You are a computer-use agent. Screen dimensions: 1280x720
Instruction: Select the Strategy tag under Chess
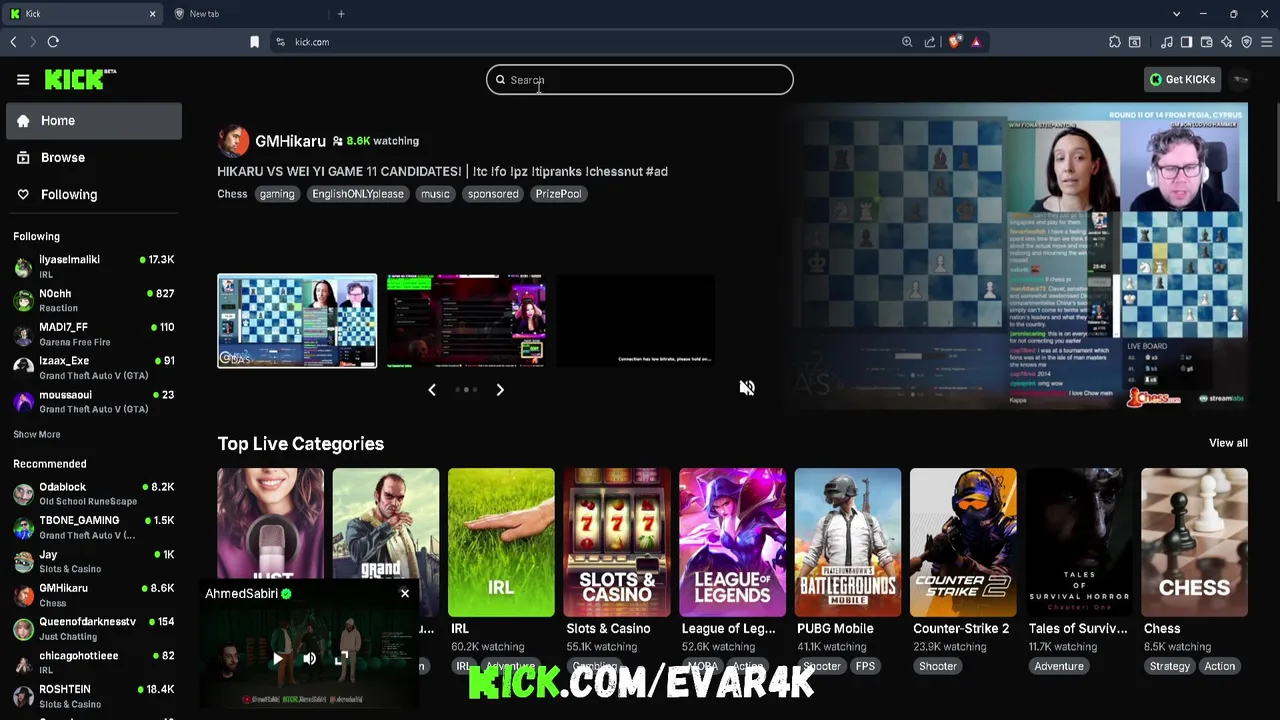(x=1170, y=666)
